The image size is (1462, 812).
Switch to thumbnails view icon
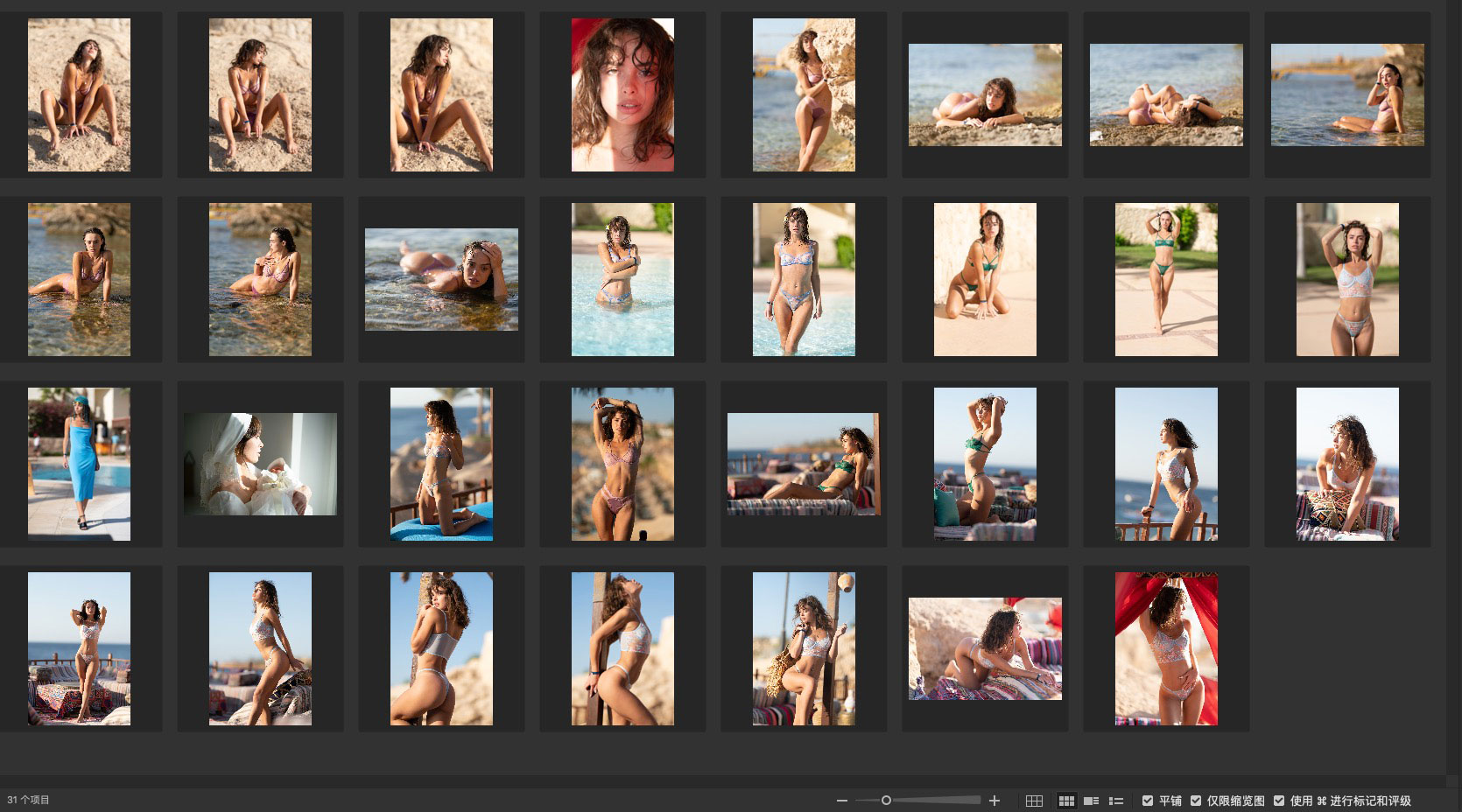pyautogui.click(x=1066, y=801)
